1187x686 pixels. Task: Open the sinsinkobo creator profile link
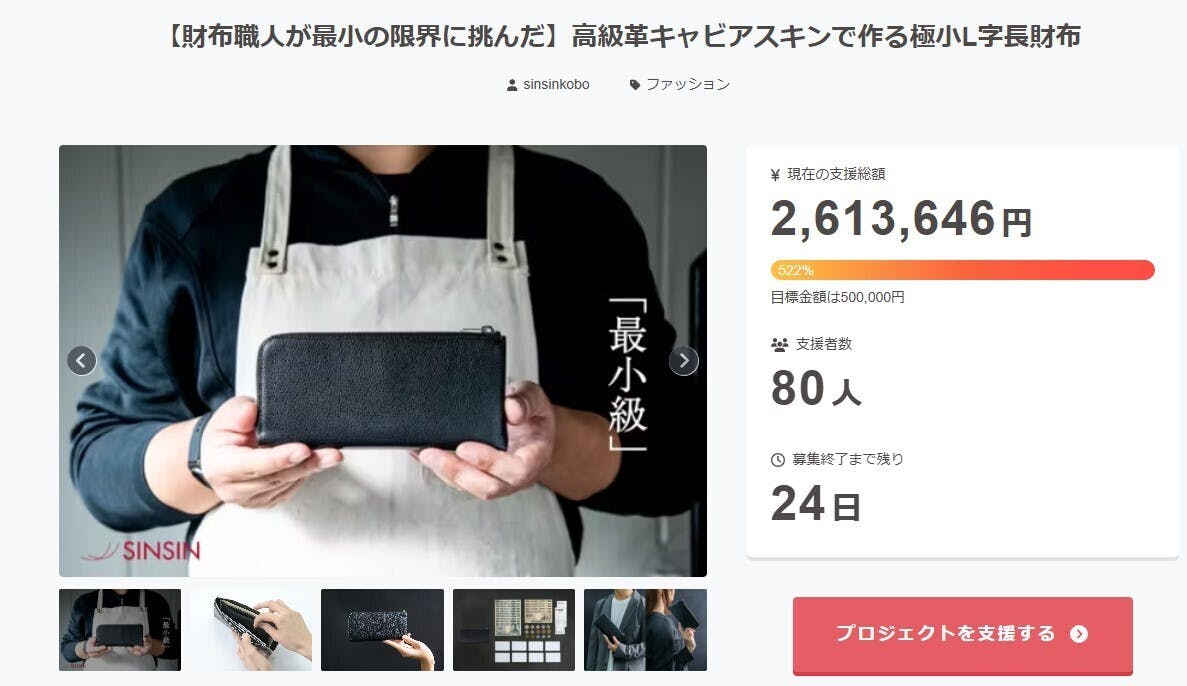556,84
